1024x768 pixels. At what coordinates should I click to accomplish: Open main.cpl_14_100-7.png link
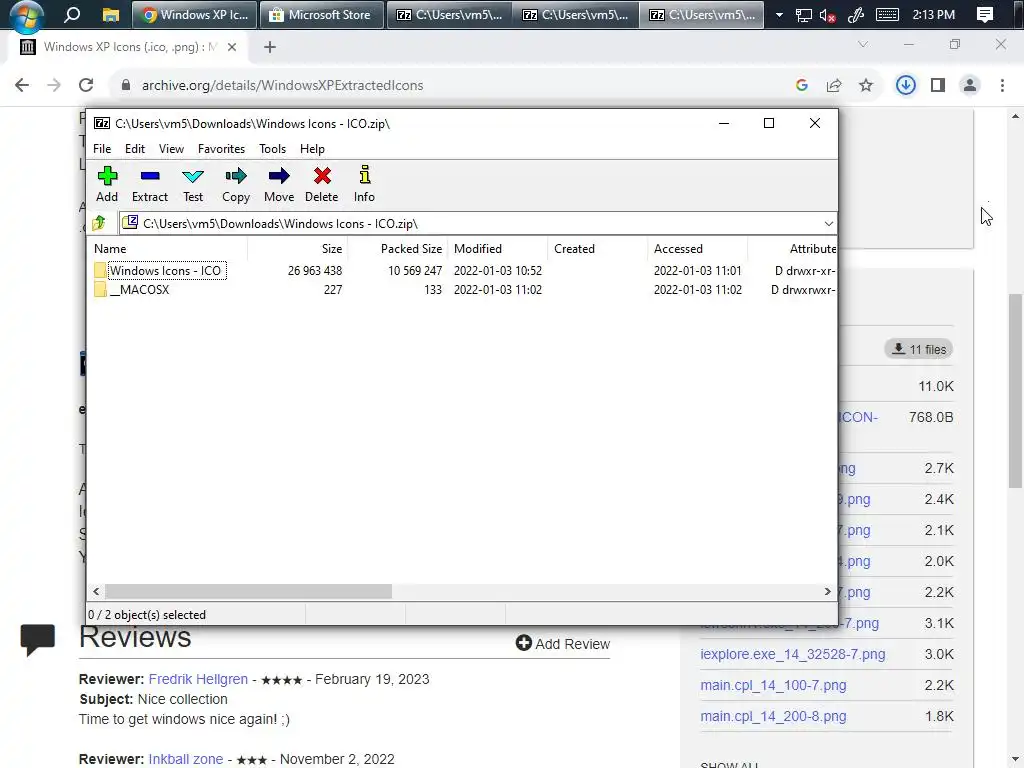773,685
